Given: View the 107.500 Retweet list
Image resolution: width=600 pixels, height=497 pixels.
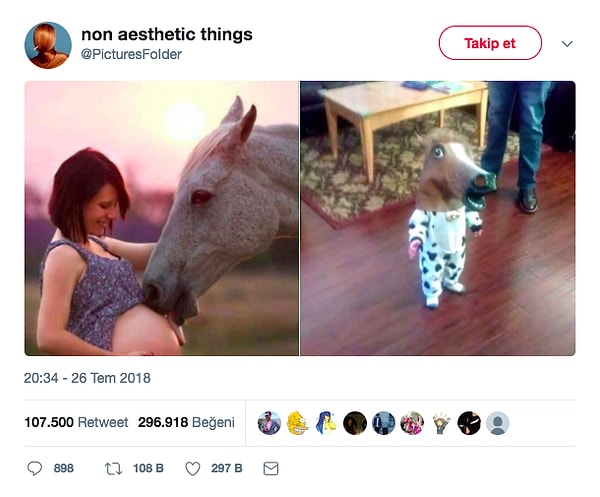Looking at the screenshot, I should click(x=76, y=423).
